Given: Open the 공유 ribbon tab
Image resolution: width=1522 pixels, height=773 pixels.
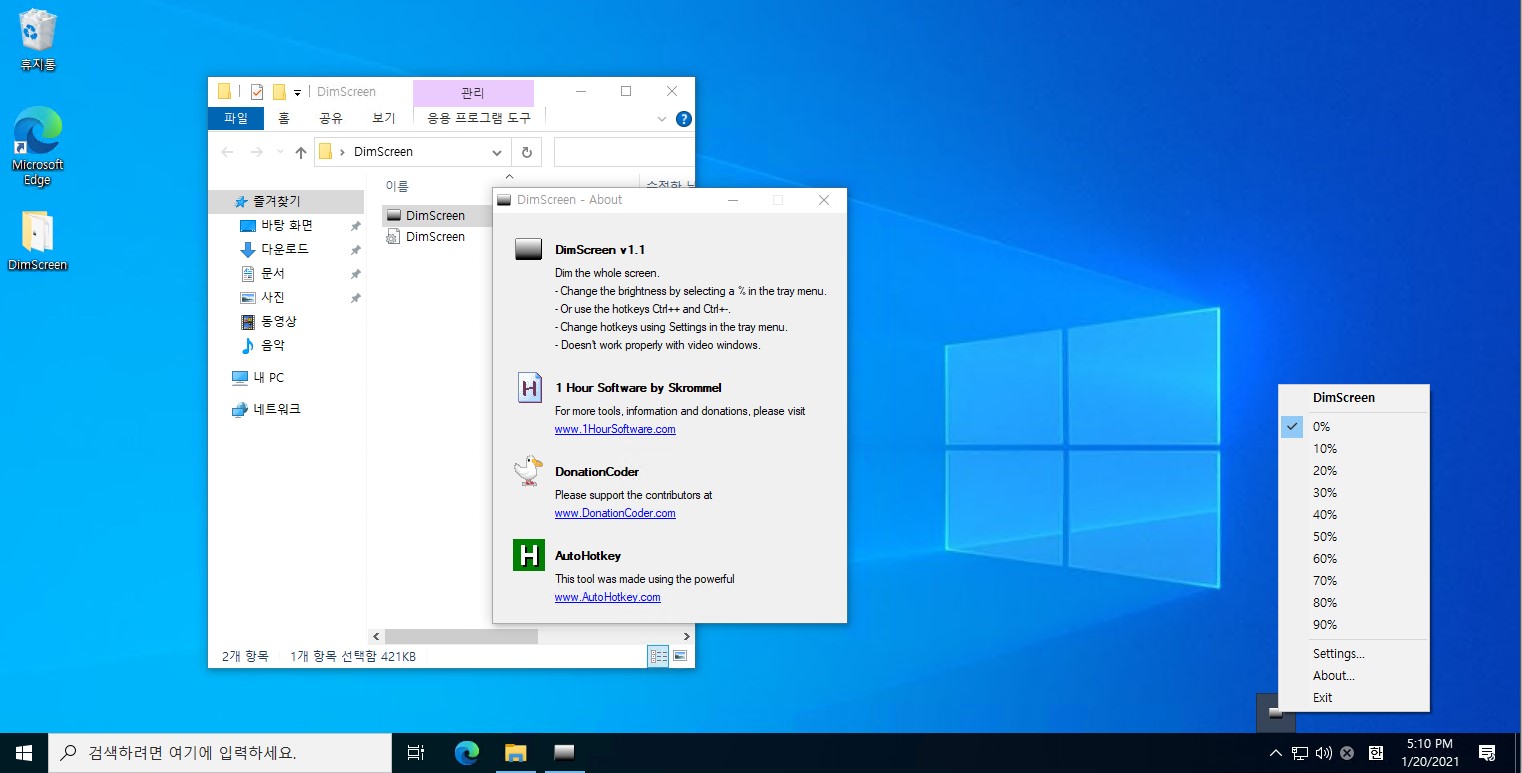Looking at the screenshot, I should point(331,118).
